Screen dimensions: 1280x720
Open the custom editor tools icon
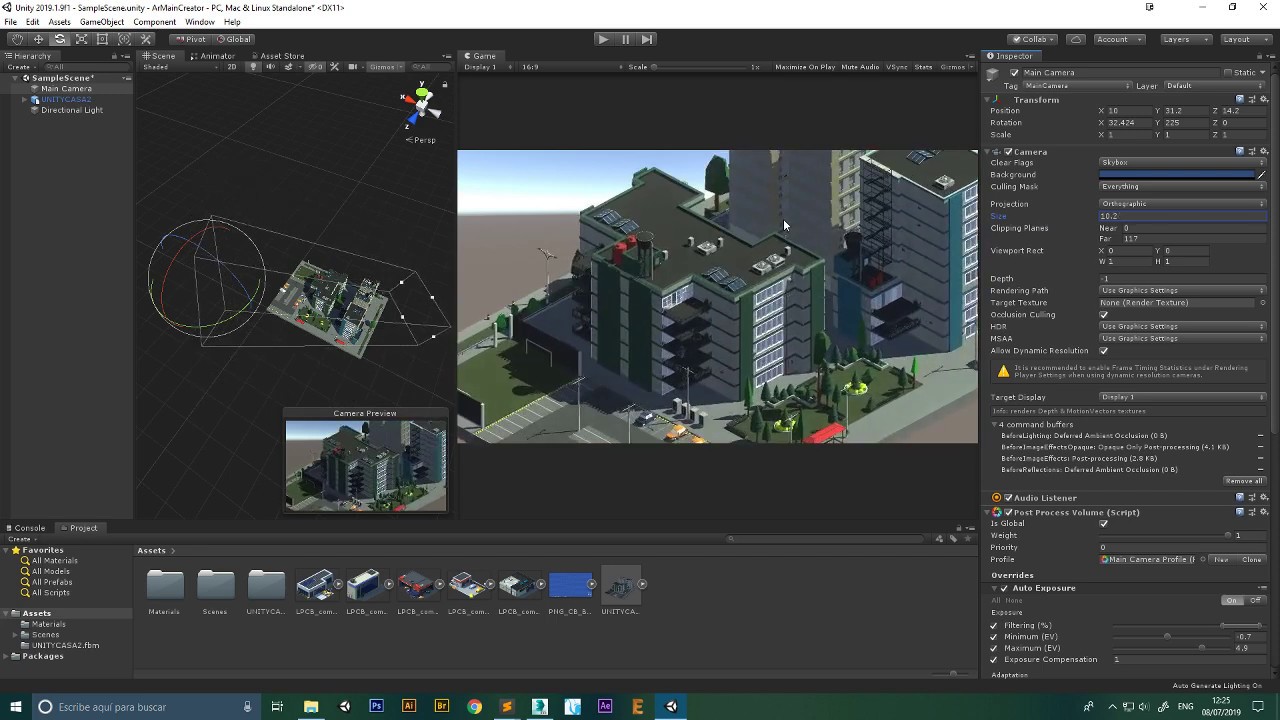click(x=146, y=39)
